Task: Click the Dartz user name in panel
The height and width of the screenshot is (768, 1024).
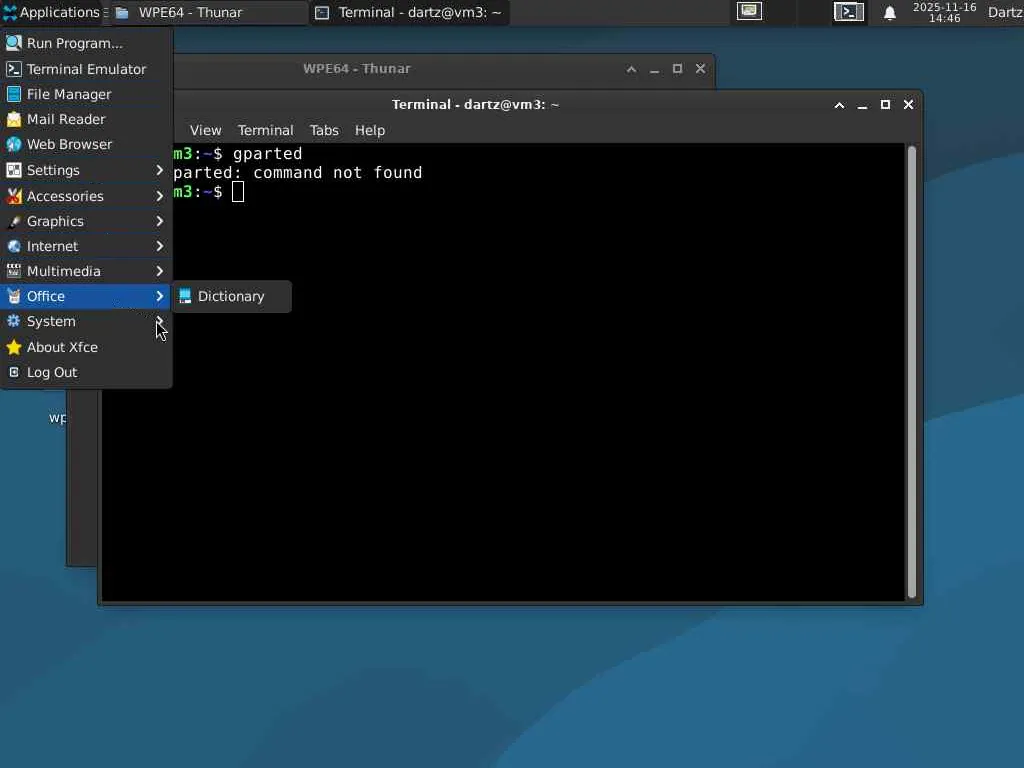Action: click(1004, 12)
